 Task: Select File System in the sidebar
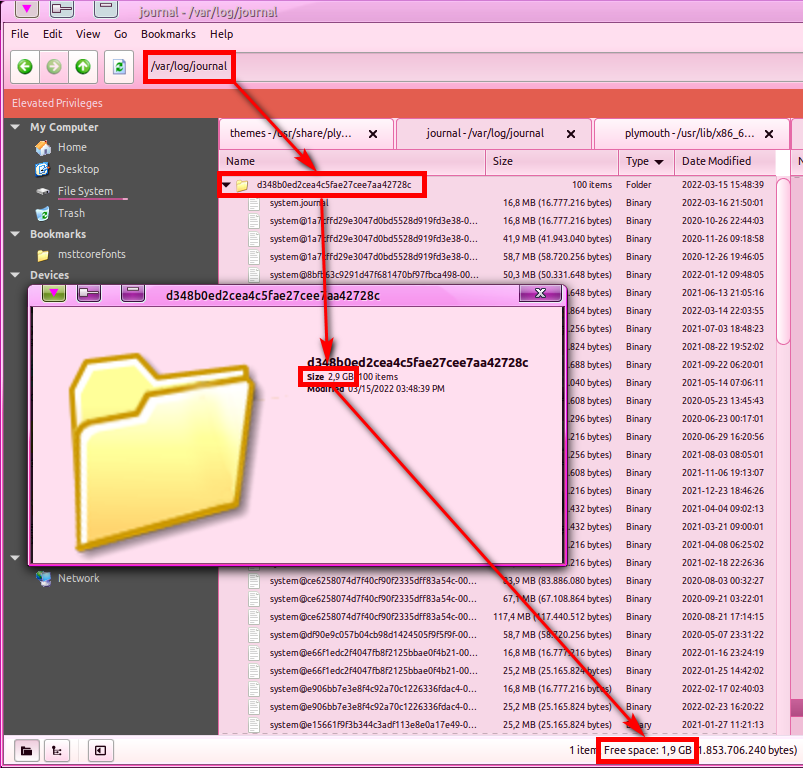[85, 191]
